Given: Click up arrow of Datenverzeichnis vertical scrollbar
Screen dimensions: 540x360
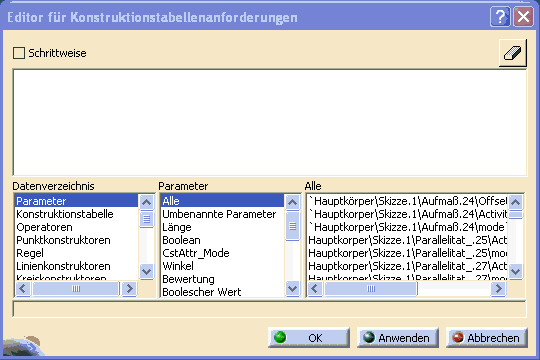Looking at the screenshot, I should [146, 202].
